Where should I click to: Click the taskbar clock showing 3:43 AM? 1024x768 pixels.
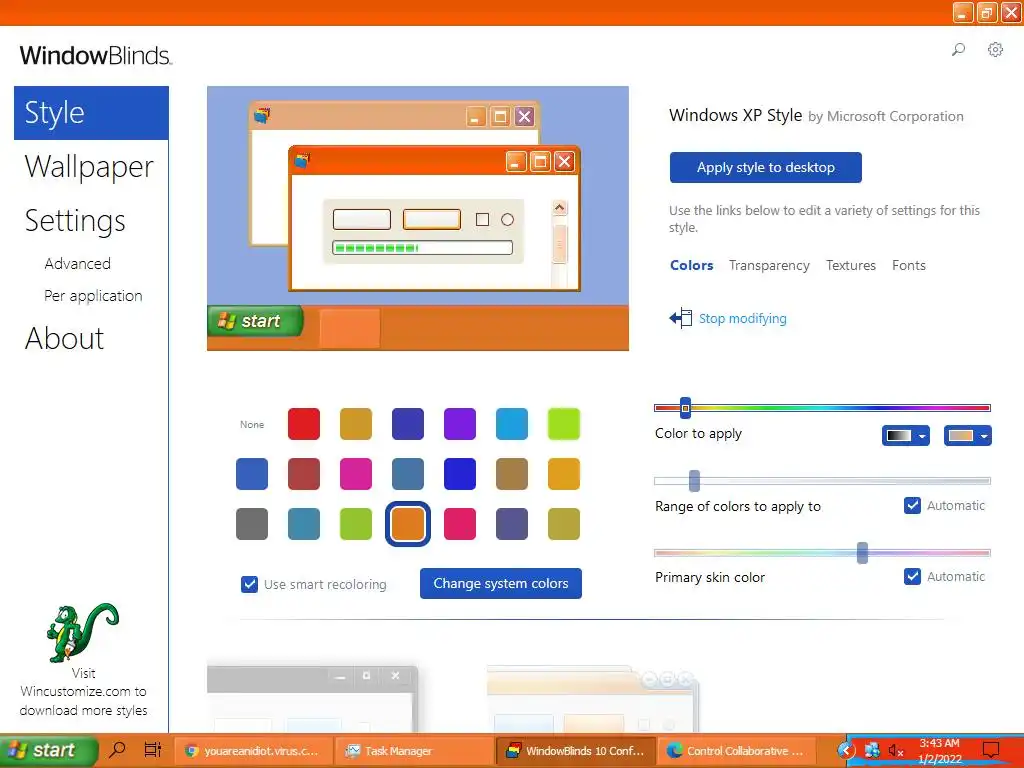(940, 751)
